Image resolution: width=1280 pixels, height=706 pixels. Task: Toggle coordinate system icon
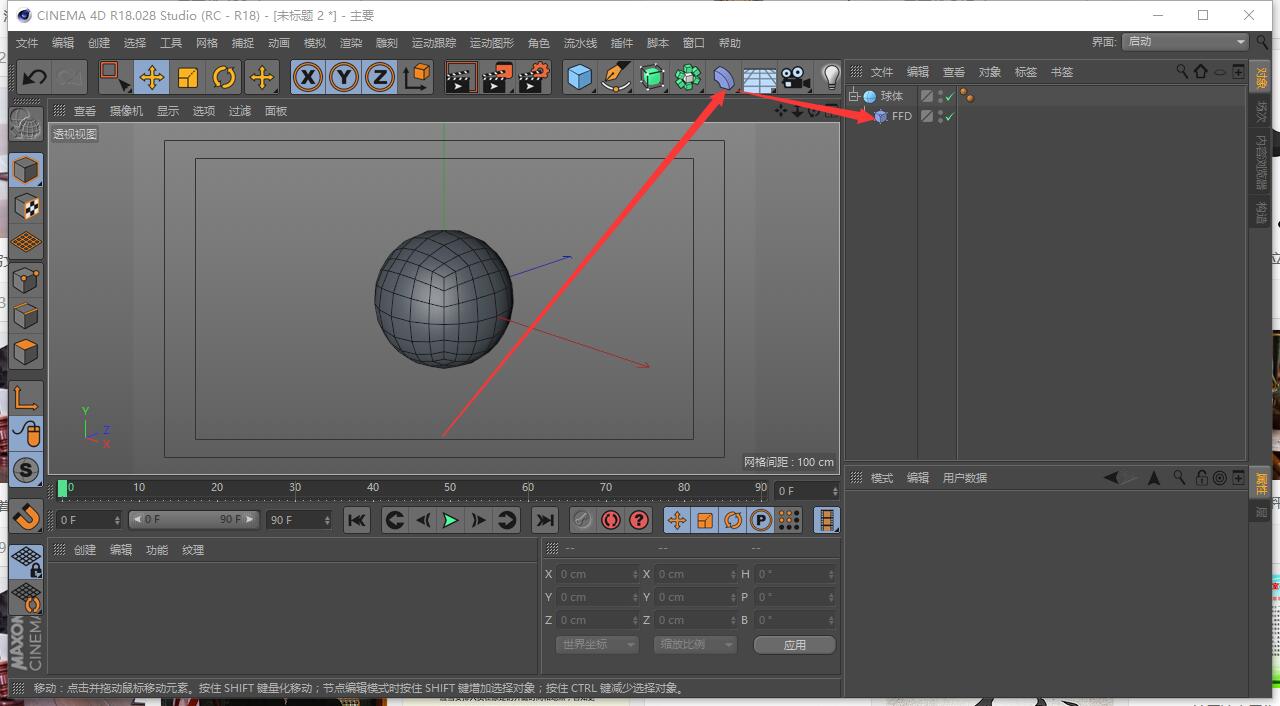click(417, 77)
